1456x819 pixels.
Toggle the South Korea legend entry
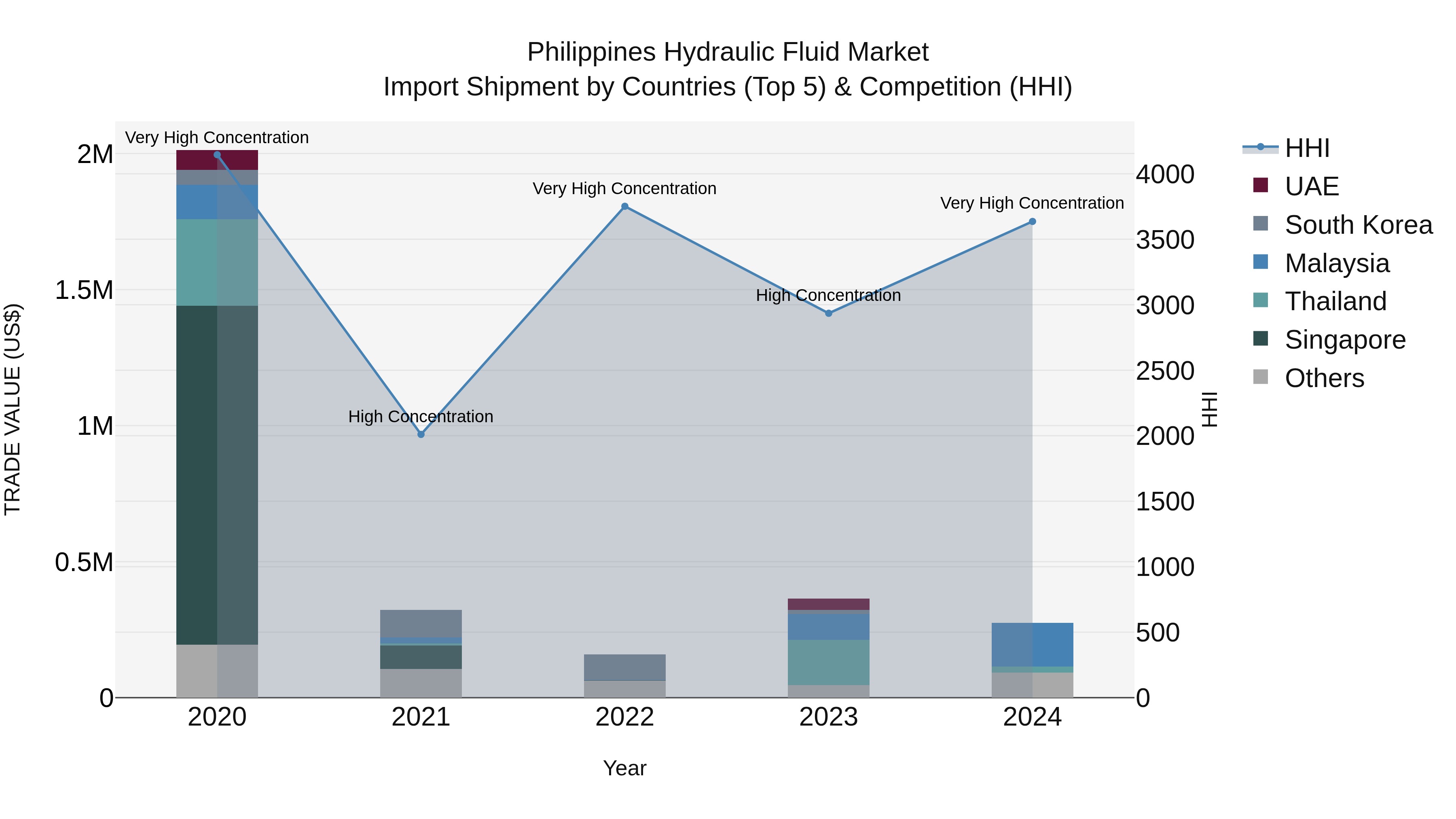tap(1342, 224)
